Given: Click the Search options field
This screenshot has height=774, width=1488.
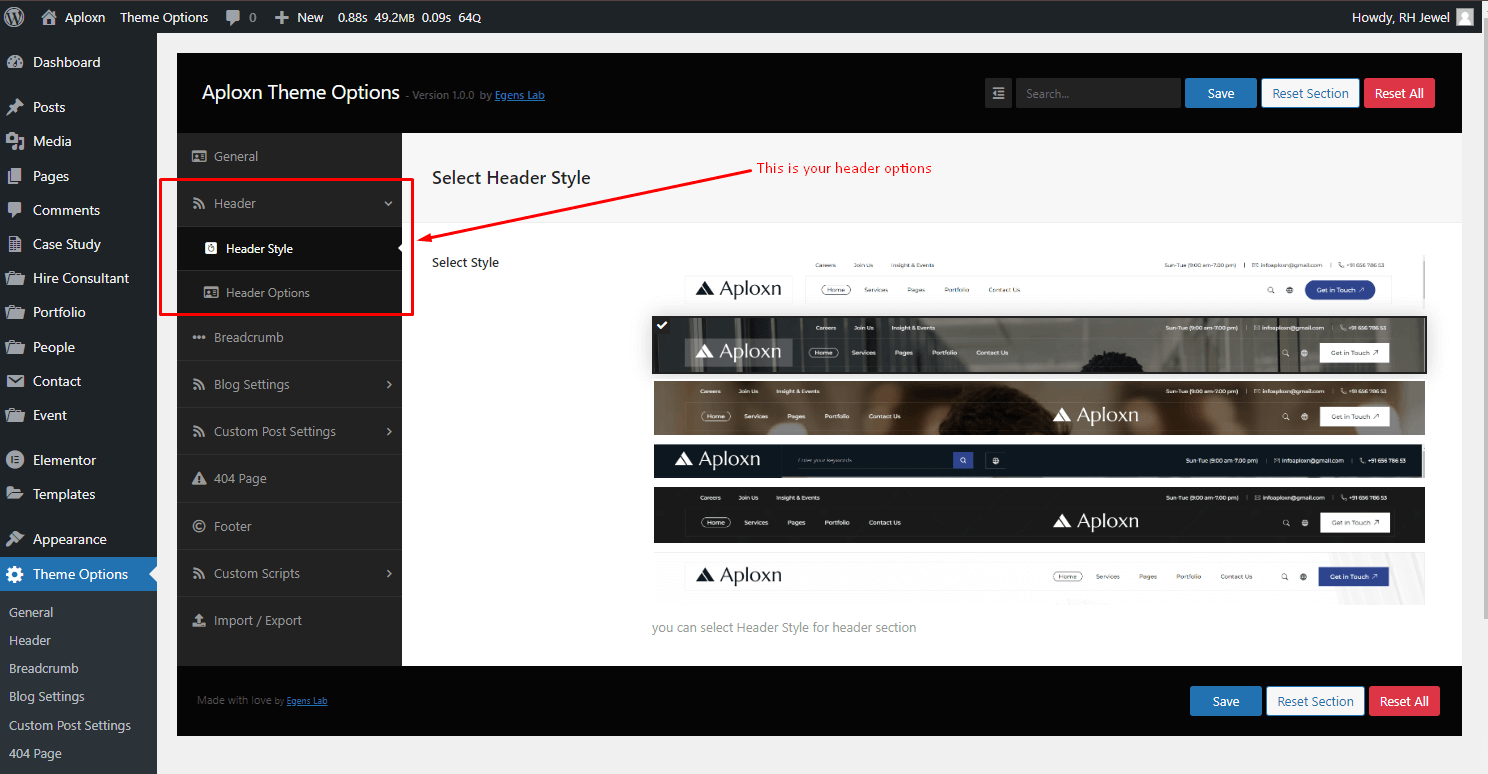Looking at the screenshot, I should pos(1098,93).
